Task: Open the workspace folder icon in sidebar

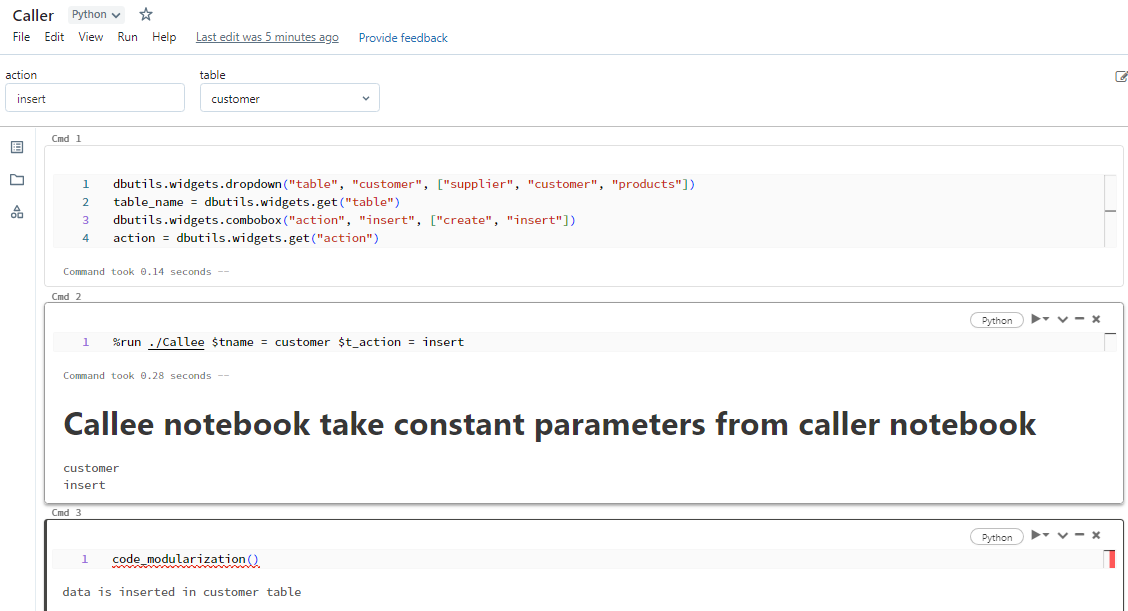Action: (16, 180)
